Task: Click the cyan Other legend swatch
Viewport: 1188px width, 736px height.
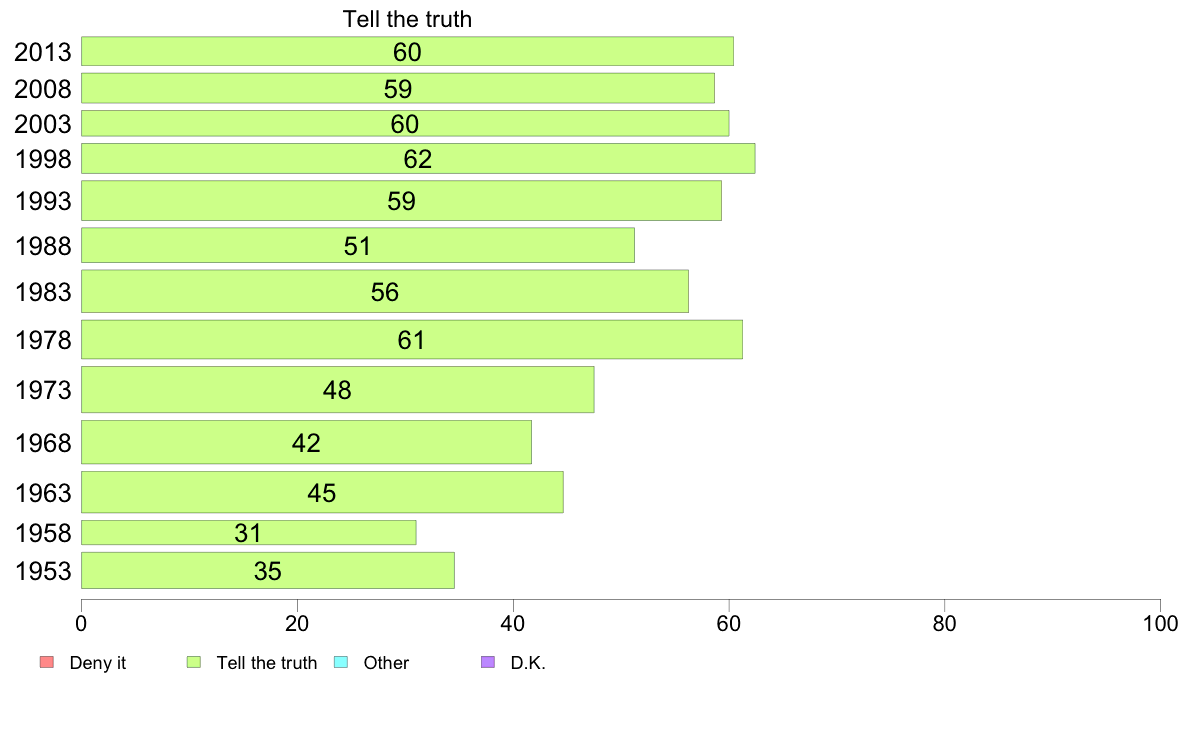Action: coord(341,662)
